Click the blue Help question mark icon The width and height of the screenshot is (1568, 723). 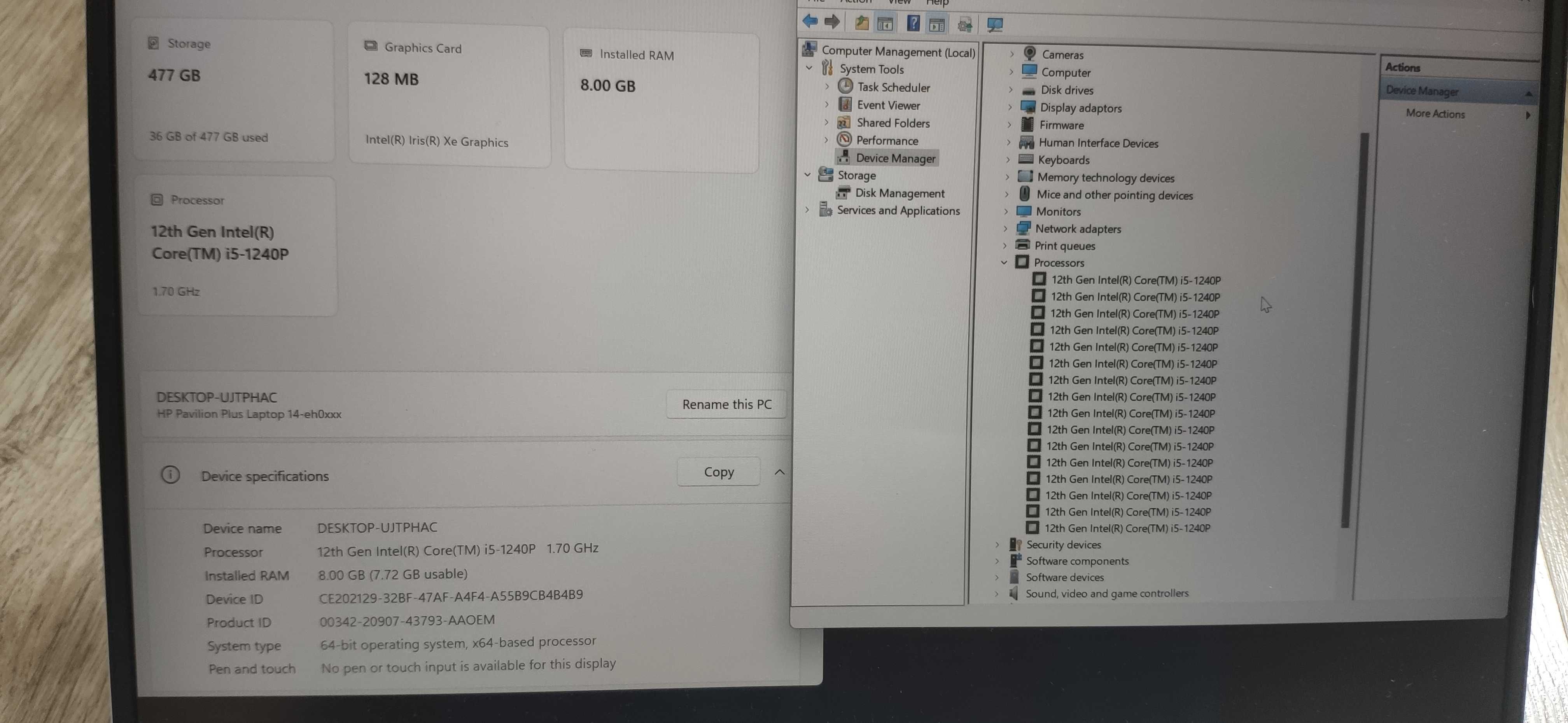pyautogui.click(x=913, y=24)
